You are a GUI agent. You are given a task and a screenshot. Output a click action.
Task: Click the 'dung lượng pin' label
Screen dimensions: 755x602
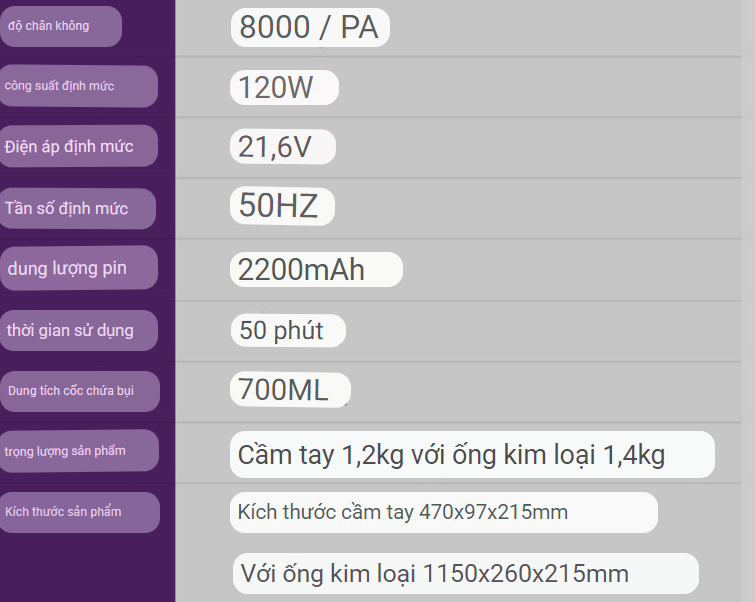(x=78, y=268)
